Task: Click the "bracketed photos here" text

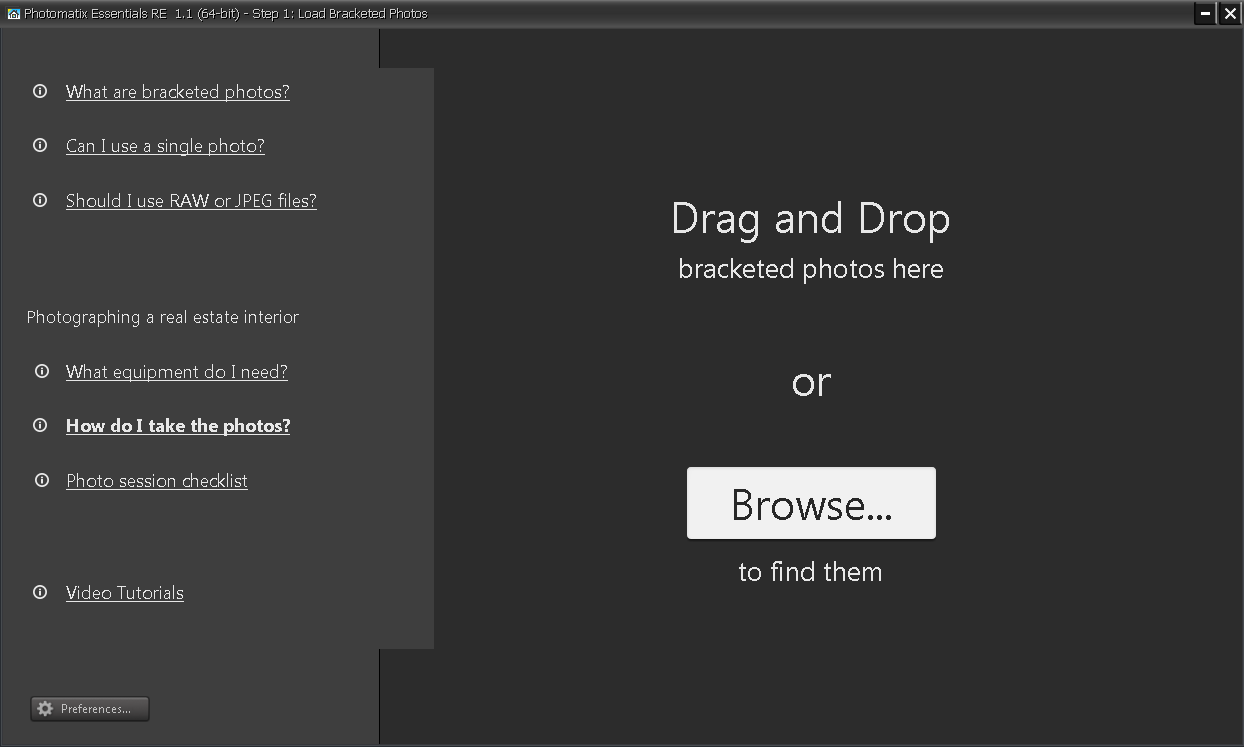Action: [x=811, y=269]
